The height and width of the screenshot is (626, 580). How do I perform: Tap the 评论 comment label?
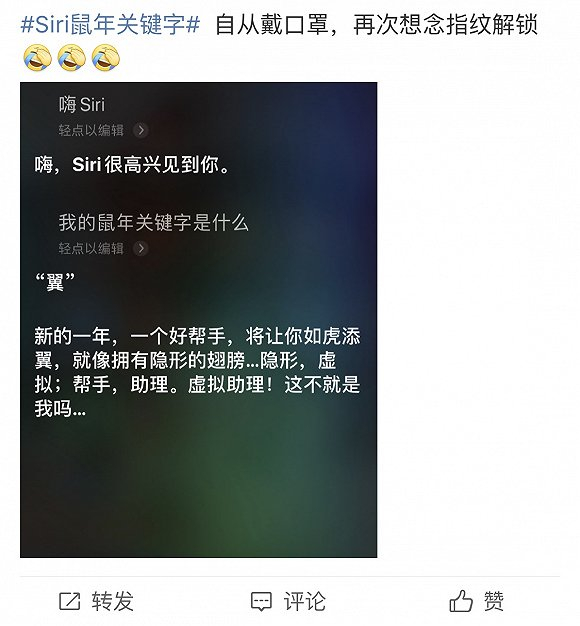pyautogui.click(x=305, y=601)
